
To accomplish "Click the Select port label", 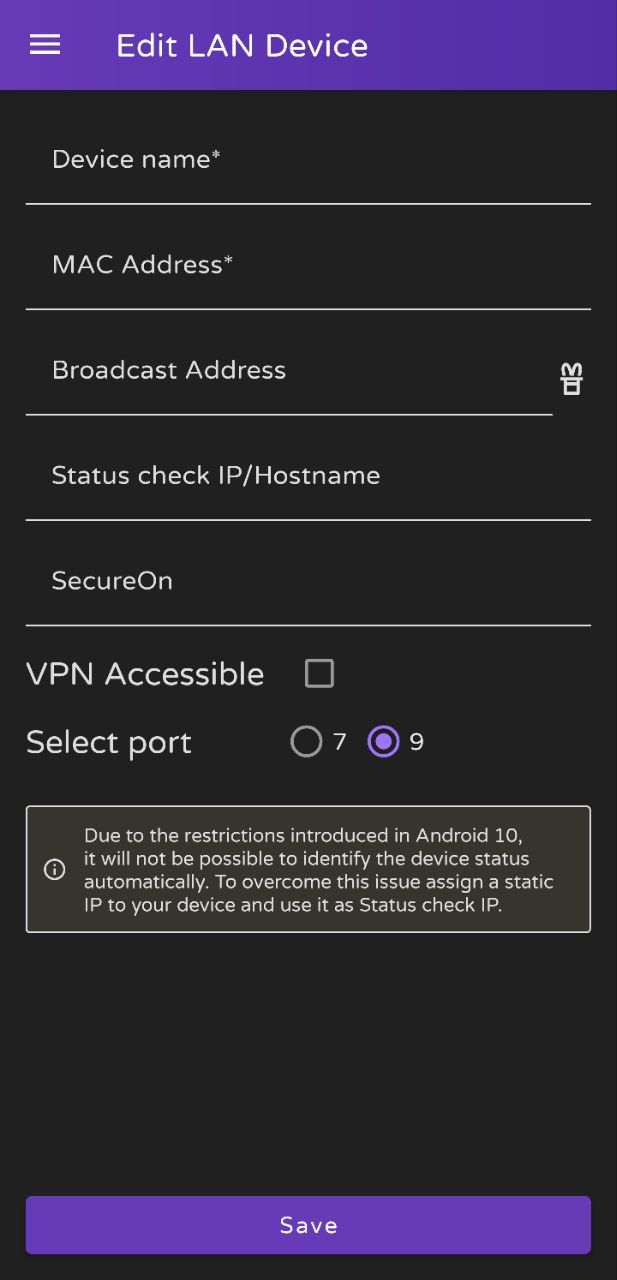I will (x=108, y=742).
